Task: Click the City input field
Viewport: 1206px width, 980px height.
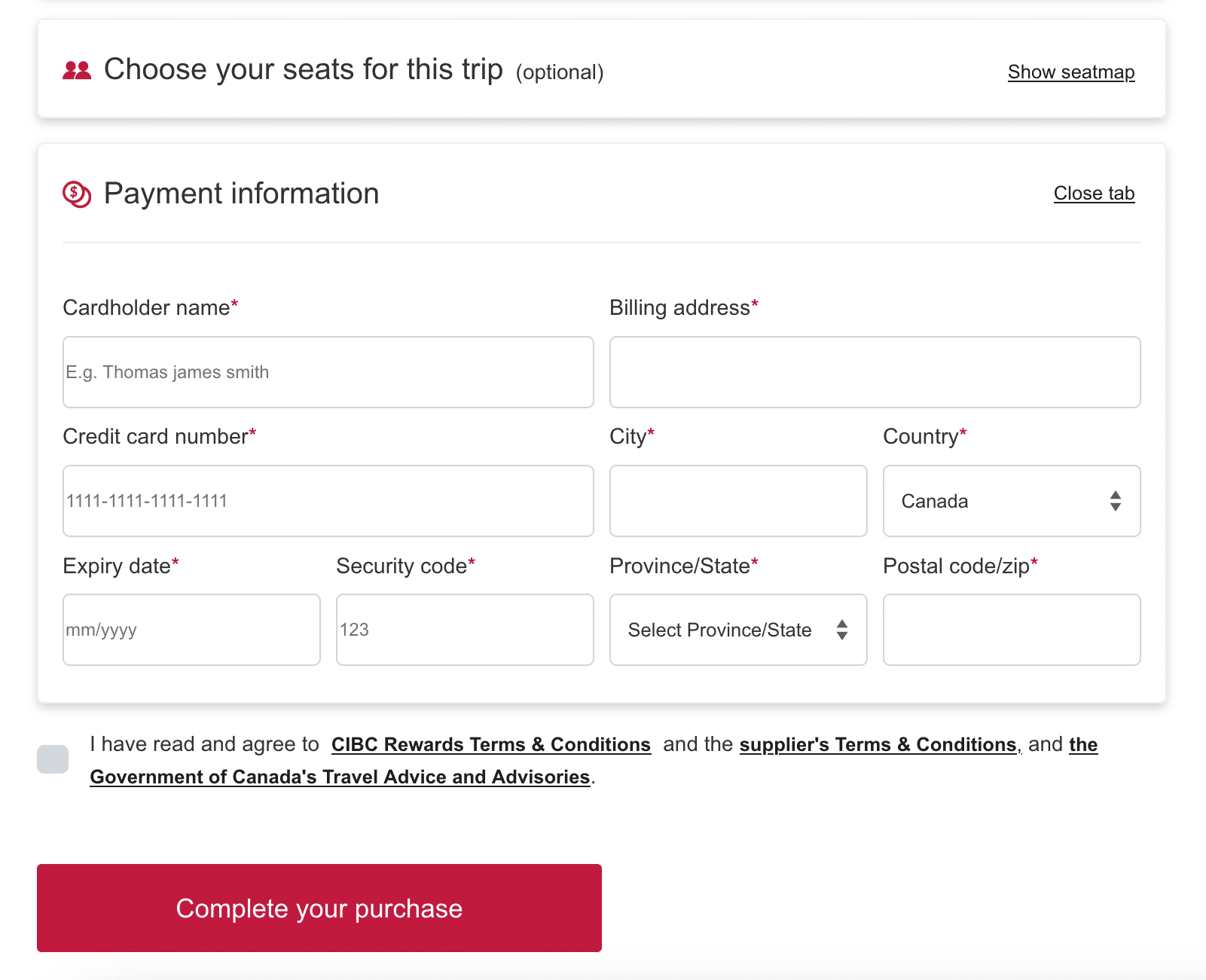Action: pyautogui.click(x=738, y=501)
